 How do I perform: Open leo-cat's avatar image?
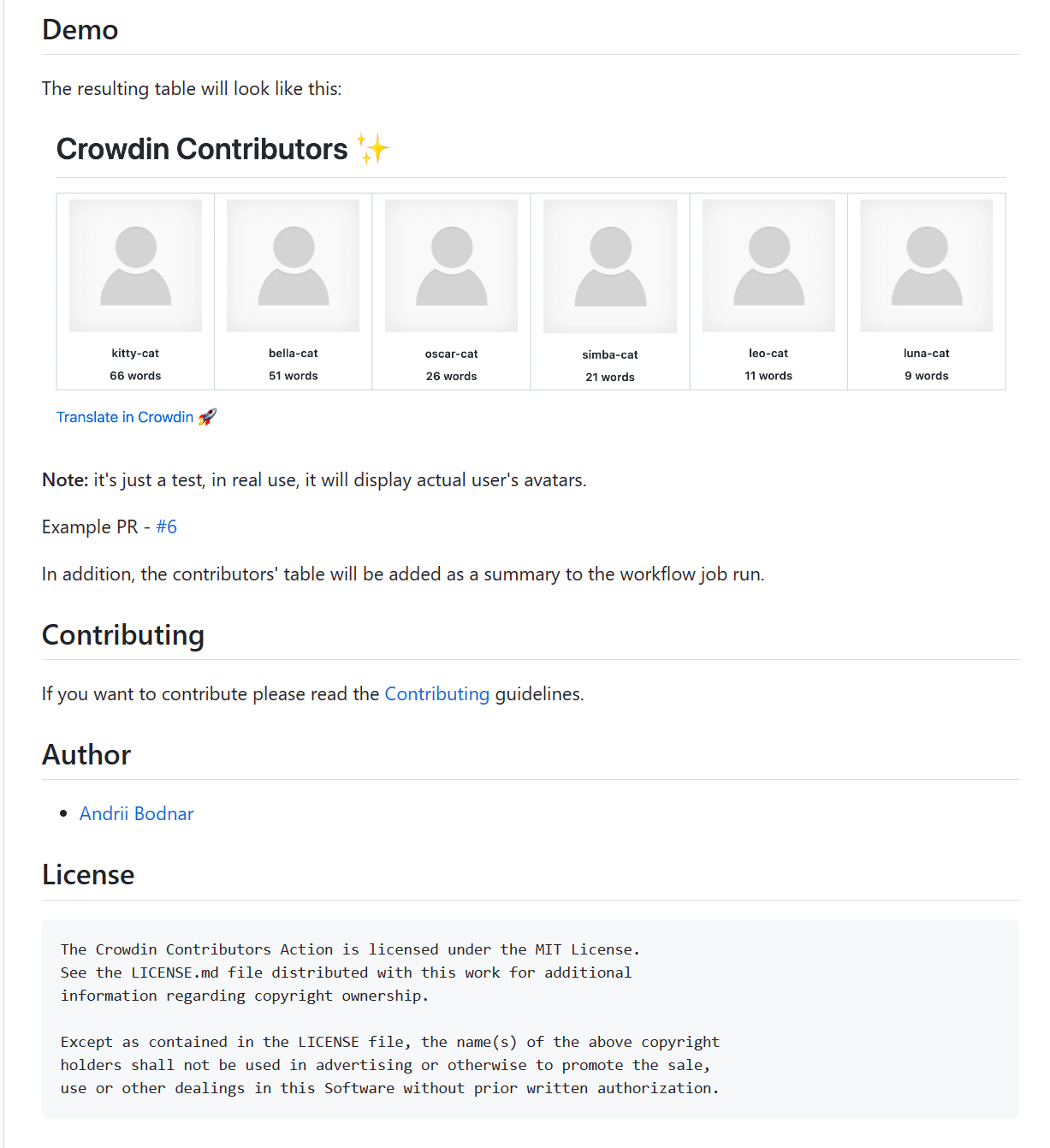pyautogui.click(x=768, y=265)
